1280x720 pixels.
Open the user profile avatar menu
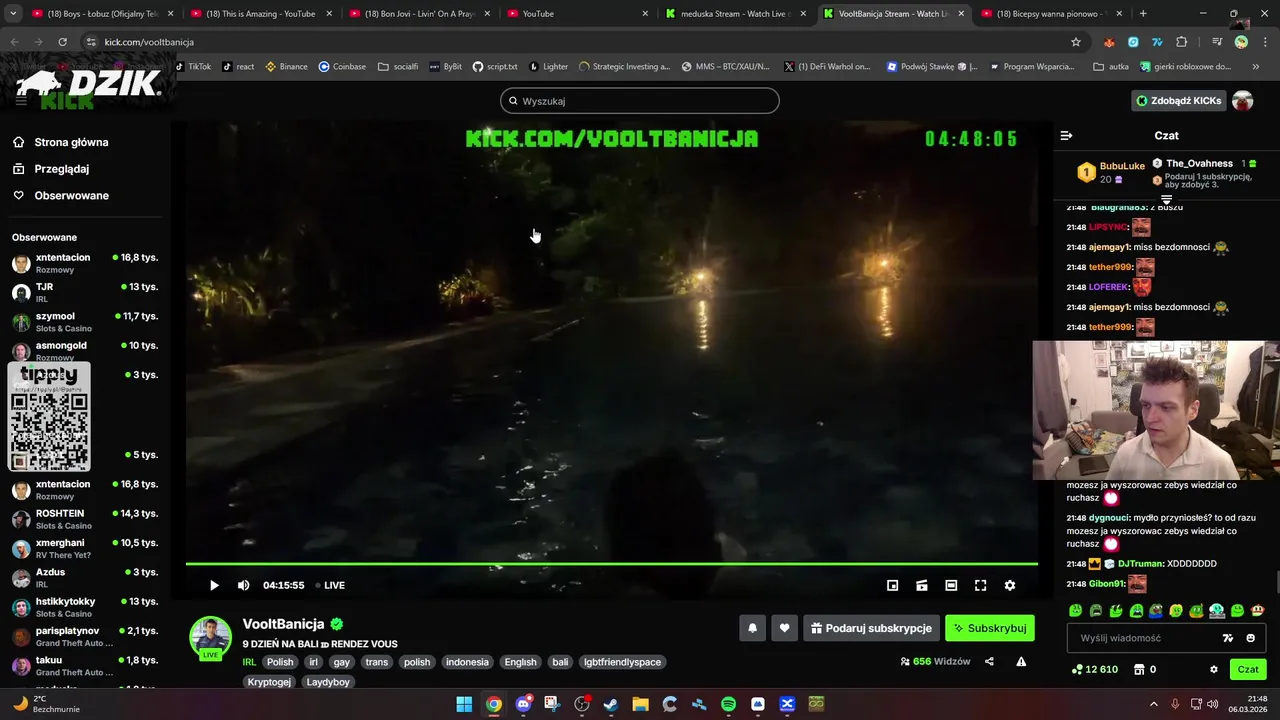(1243, 101)
